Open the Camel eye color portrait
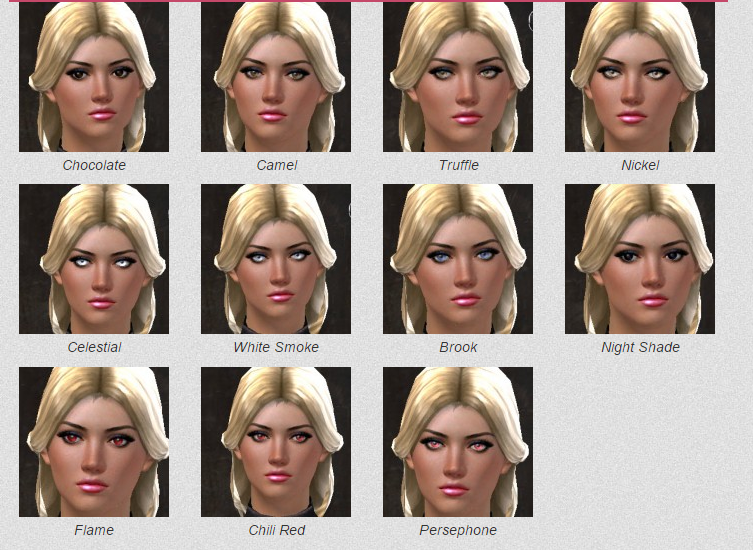Image resolution: width=753 pixels, height=550 pixels. [x=276, y=77]
